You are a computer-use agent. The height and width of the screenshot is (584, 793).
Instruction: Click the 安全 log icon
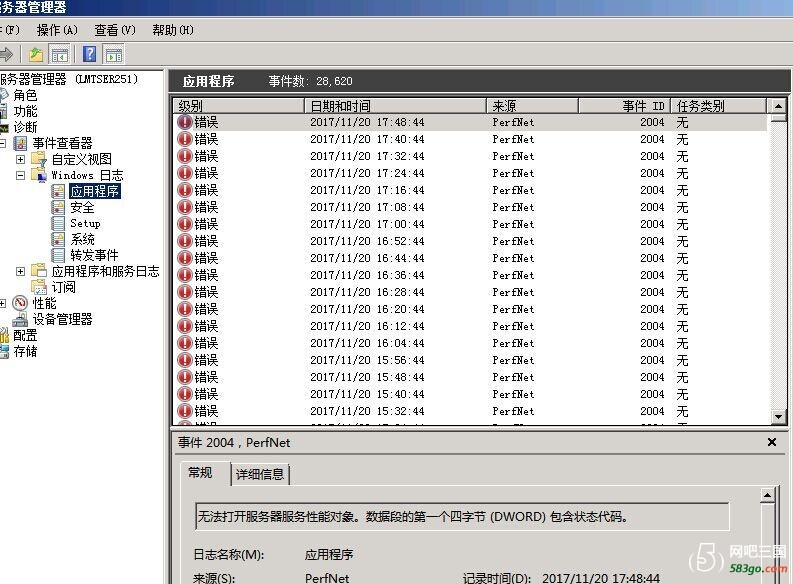59,207
